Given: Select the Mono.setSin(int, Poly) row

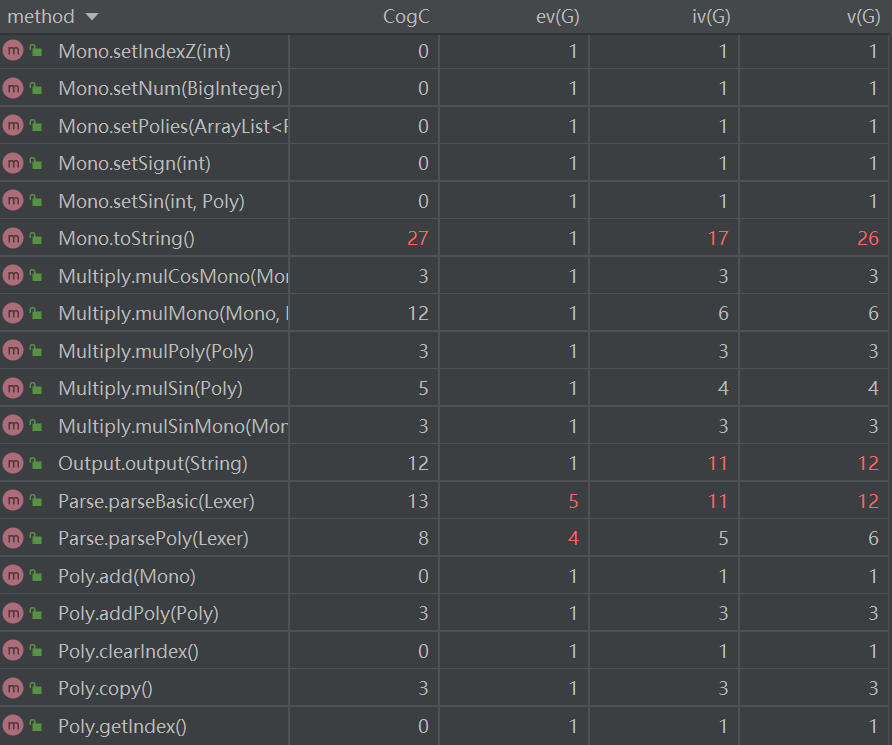Looking at the screenshot, I should click(446, 201).
